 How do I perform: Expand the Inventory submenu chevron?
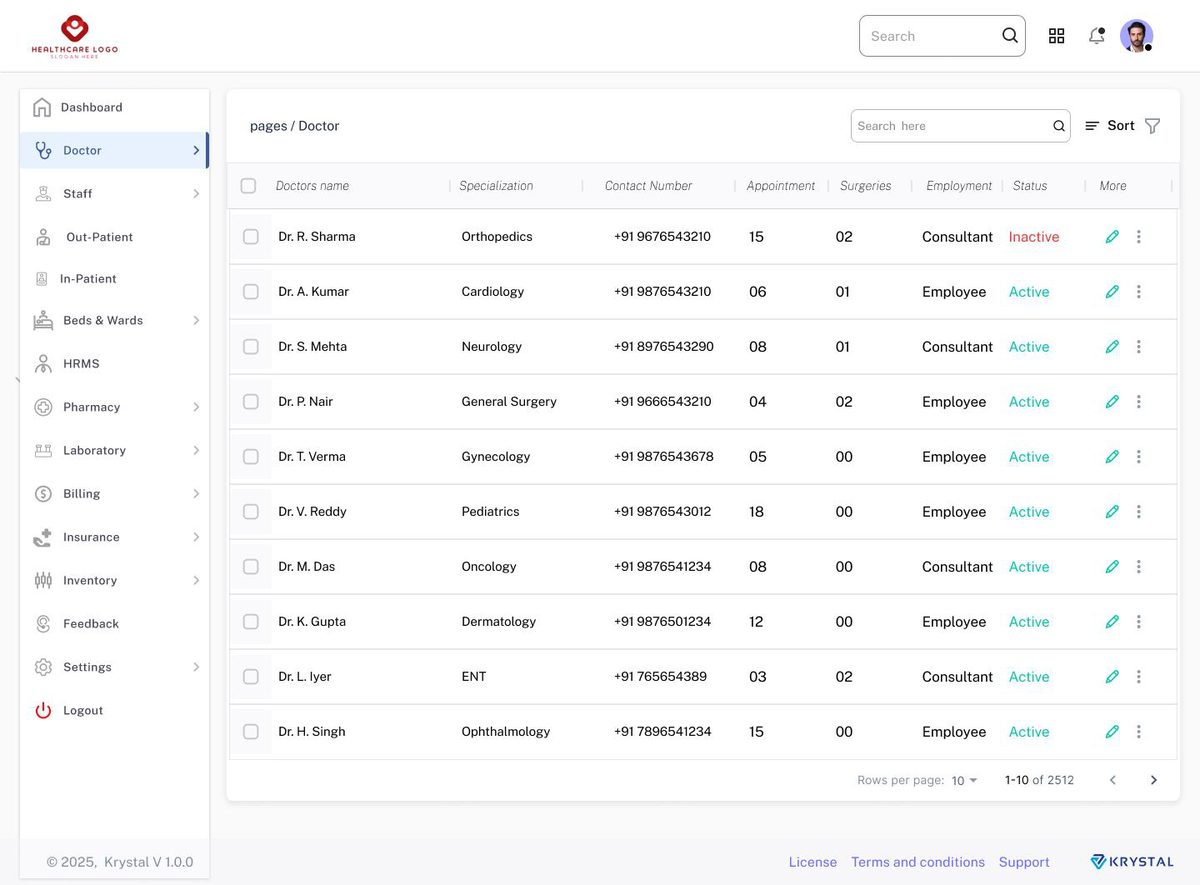pyautogui.click(x=196, y=580)
